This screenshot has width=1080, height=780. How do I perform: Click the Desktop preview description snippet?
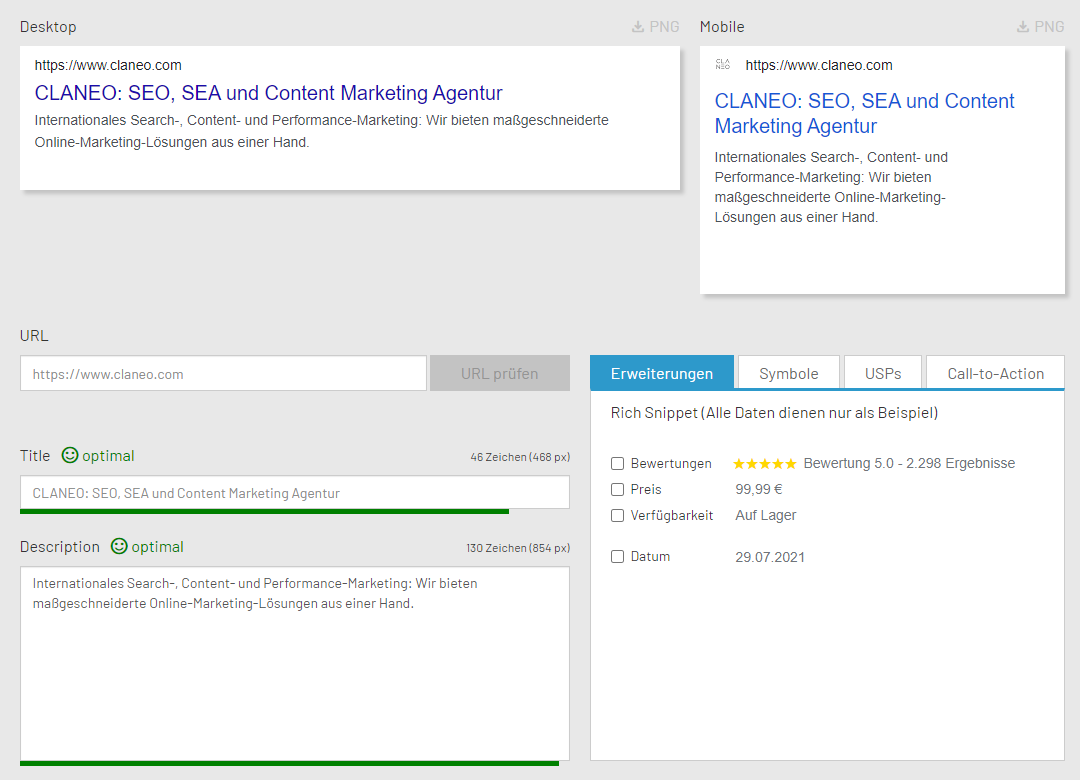[322, 131]
